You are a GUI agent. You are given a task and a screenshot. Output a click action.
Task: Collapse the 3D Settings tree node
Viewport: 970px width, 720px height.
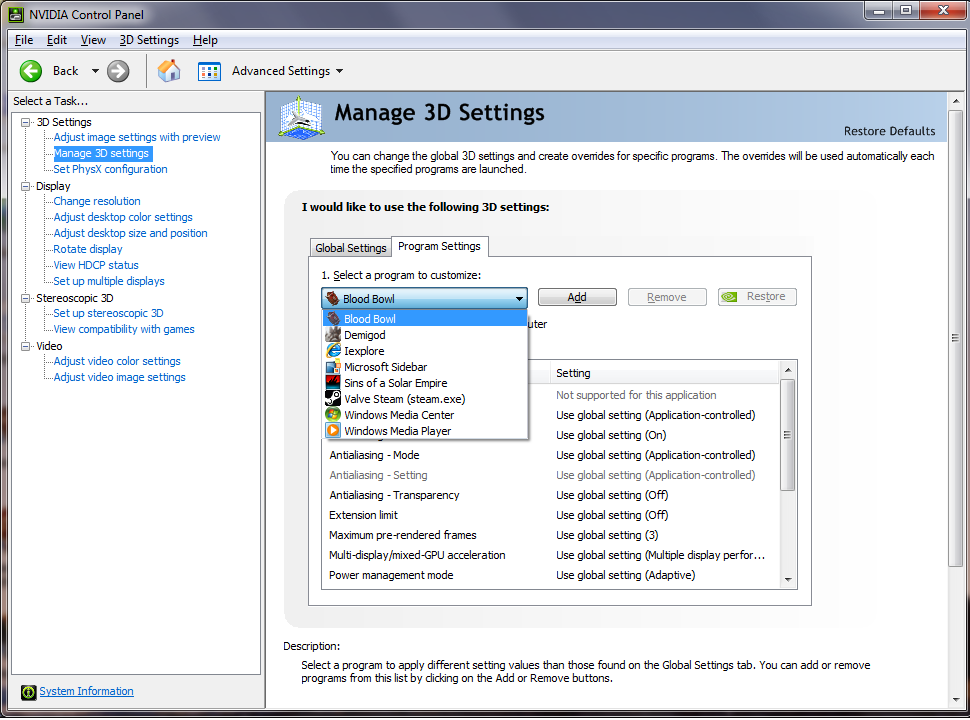coord(26,122)
